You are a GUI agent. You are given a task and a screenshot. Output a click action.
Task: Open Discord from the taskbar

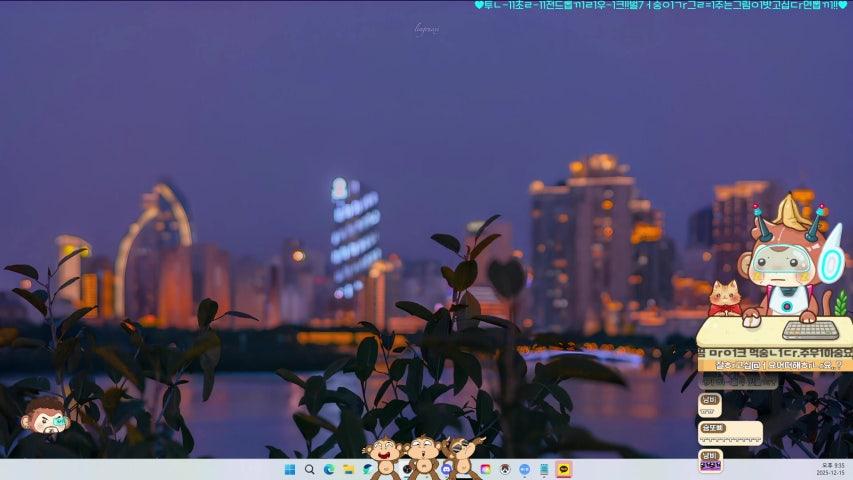coord(447,470)
